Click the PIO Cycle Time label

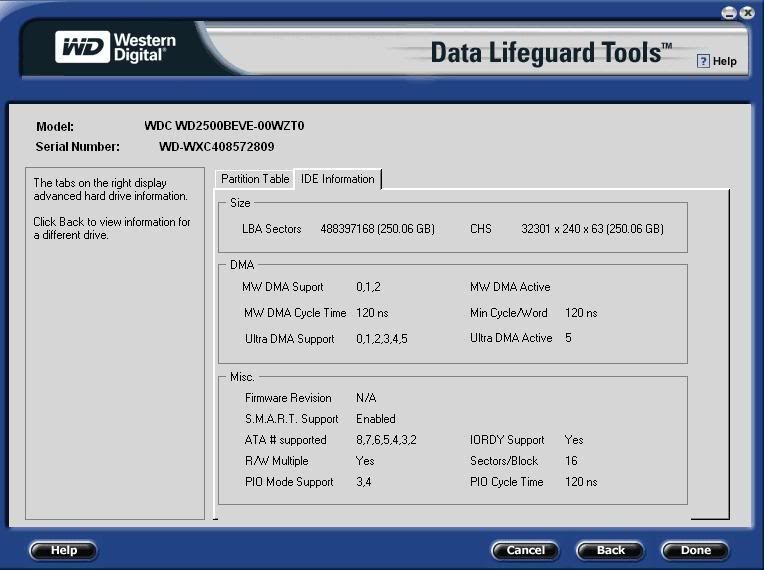point(506,482)
